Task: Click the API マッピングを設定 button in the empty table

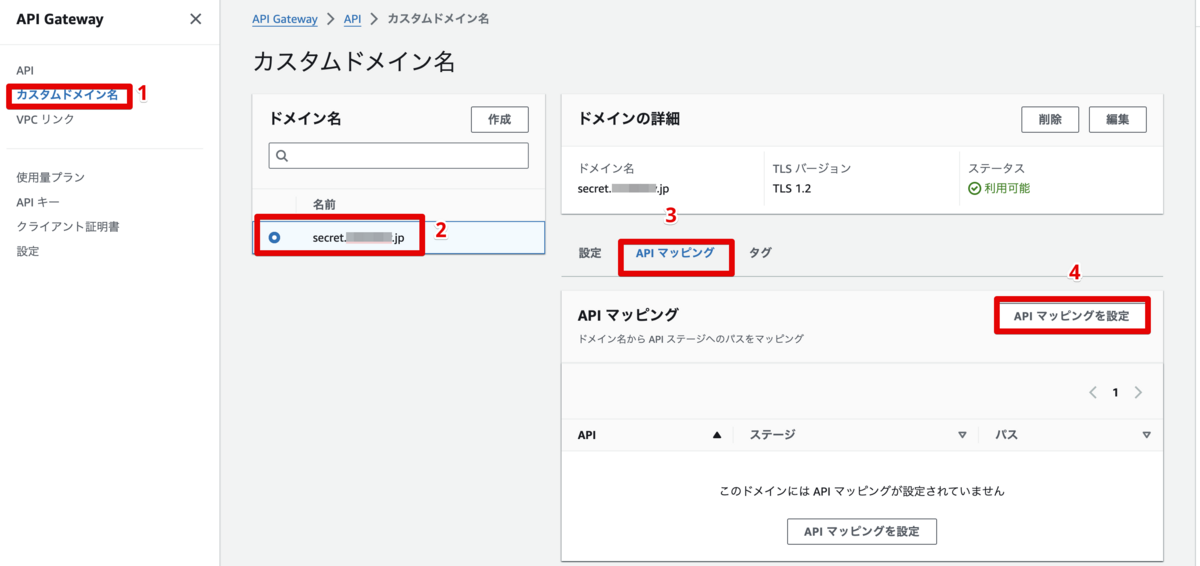Action: (x=862, y=531)
